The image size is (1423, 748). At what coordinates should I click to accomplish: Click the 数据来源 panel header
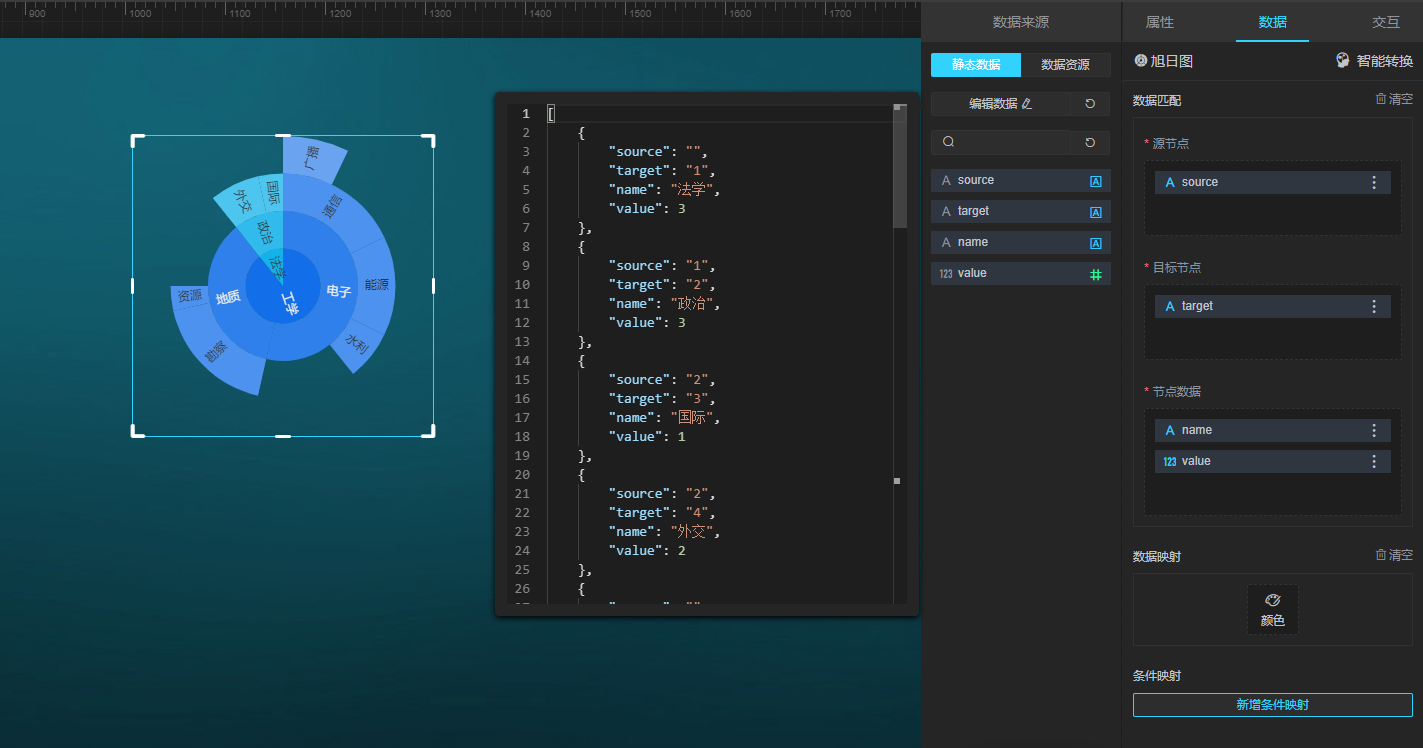click(x=1021, y=22)
